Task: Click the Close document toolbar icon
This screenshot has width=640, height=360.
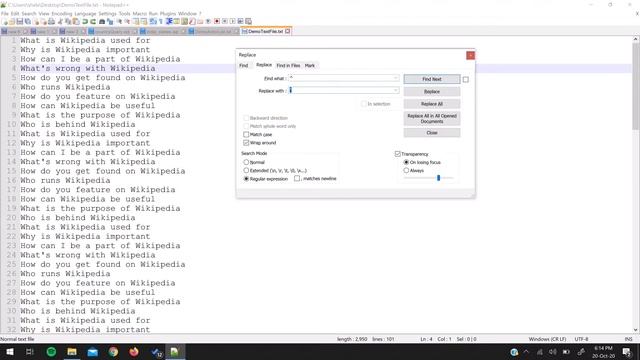Action: (x=36, y=21)
